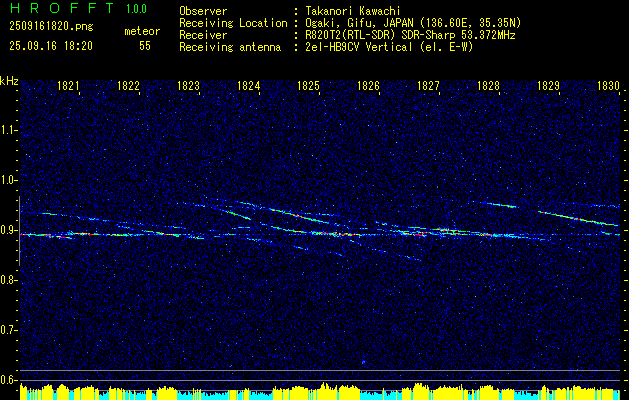Click the Receiving antenna label
Viewport: 629px width, 400px height.
(x=230, y=47)
